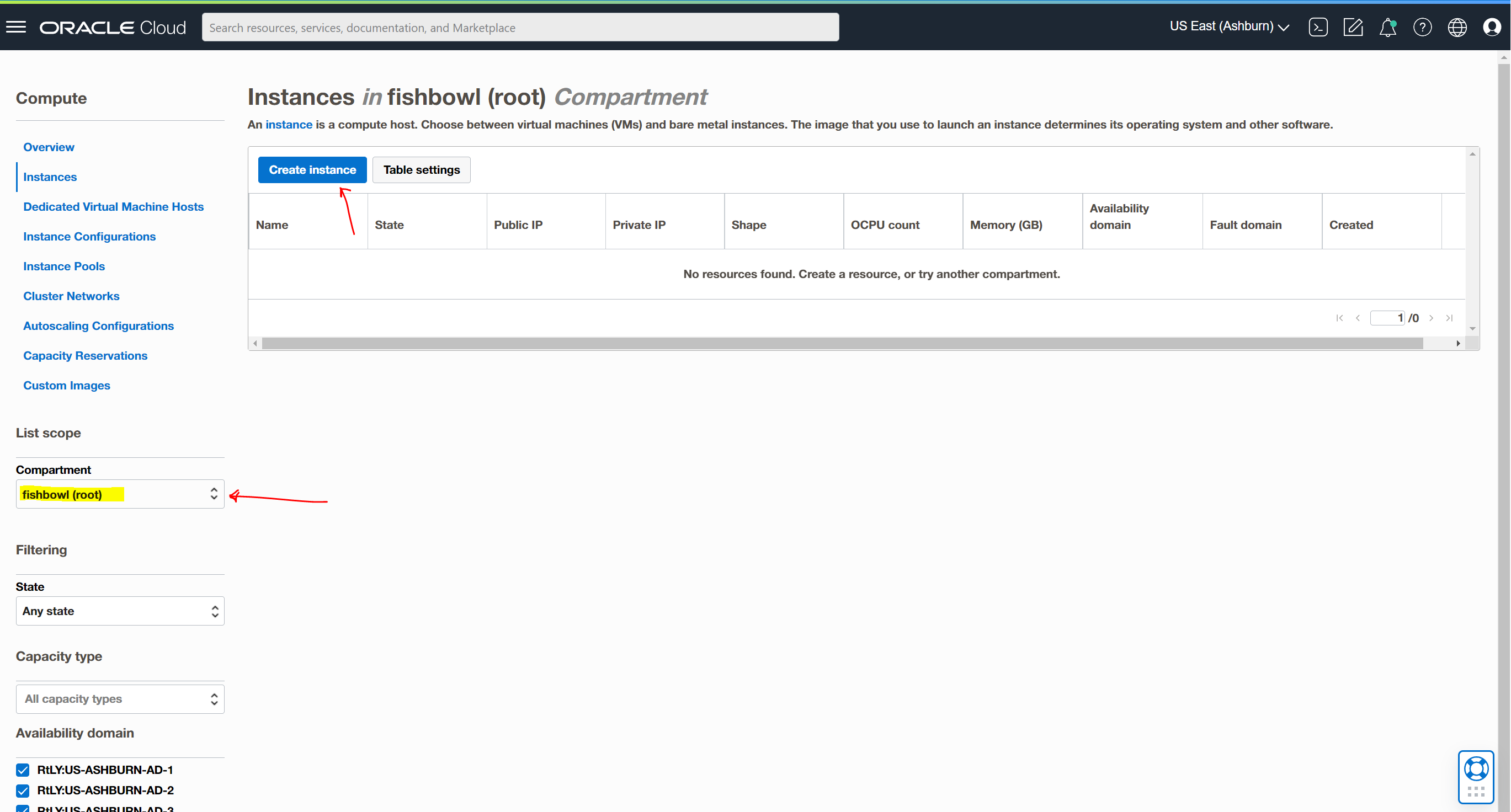Click the Table settings button
1511x812 pixels.
421,169
